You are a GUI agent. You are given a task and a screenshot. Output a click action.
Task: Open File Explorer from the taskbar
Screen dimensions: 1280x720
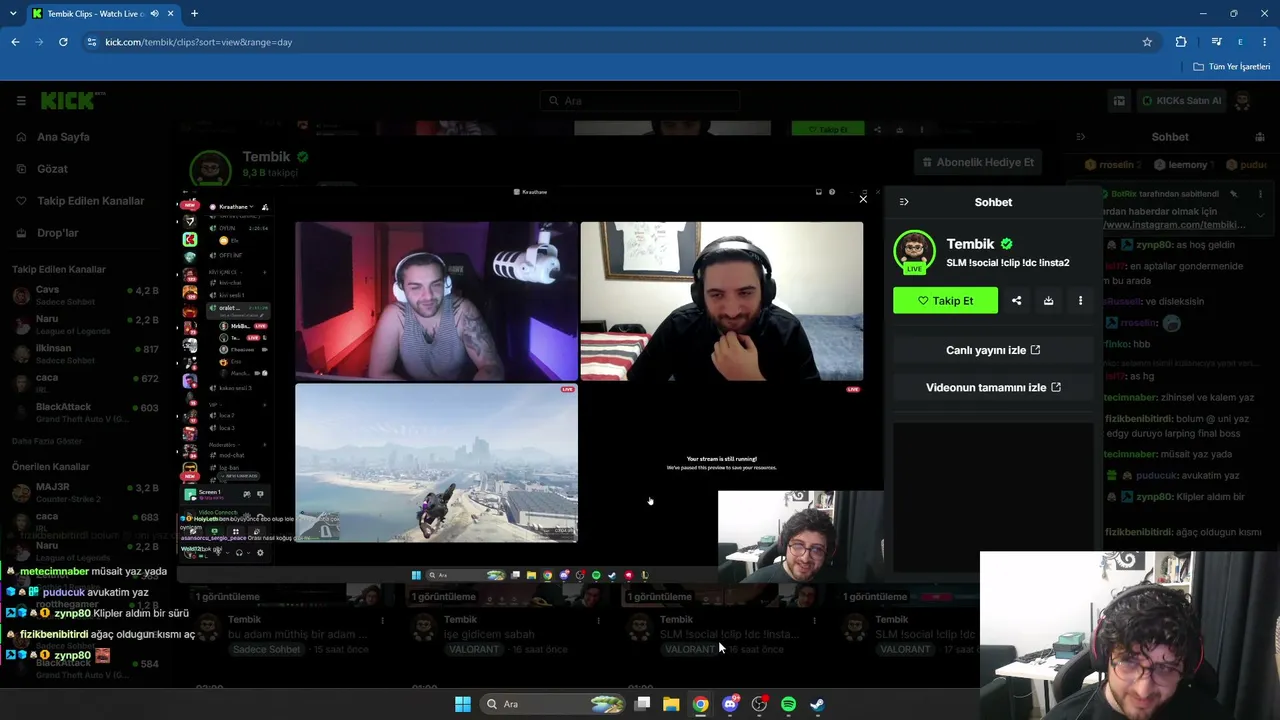[x=671, y=704]
